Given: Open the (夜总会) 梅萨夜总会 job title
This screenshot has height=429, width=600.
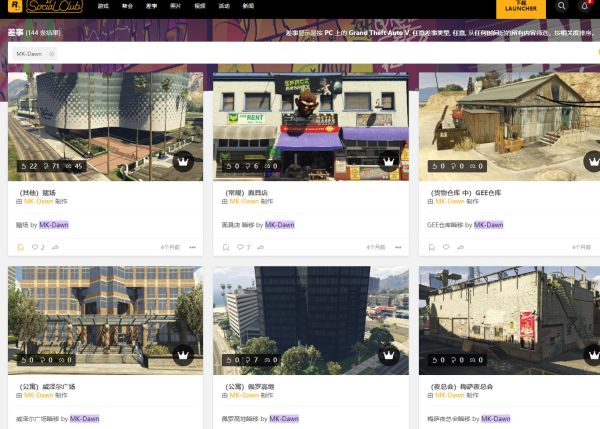Looking at the screenshot, I should pyautogui.click(x=462, y=387).
